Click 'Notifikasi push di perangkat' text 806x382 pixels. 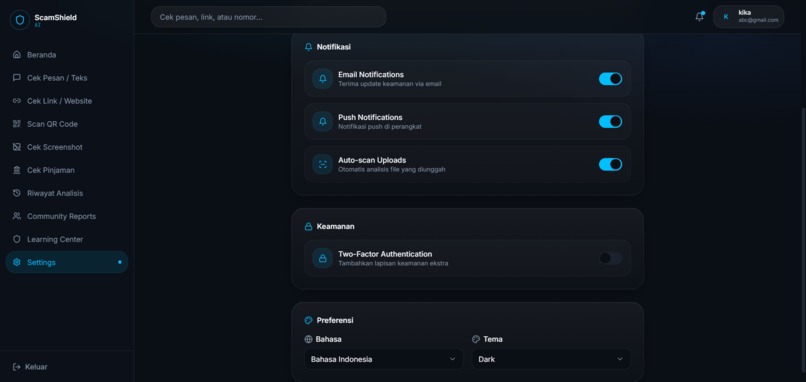coord(380,126)
